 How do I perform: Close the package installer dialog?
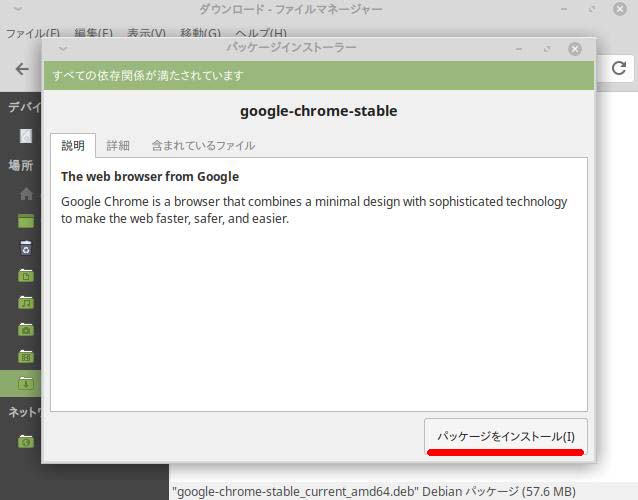[575, 48]
